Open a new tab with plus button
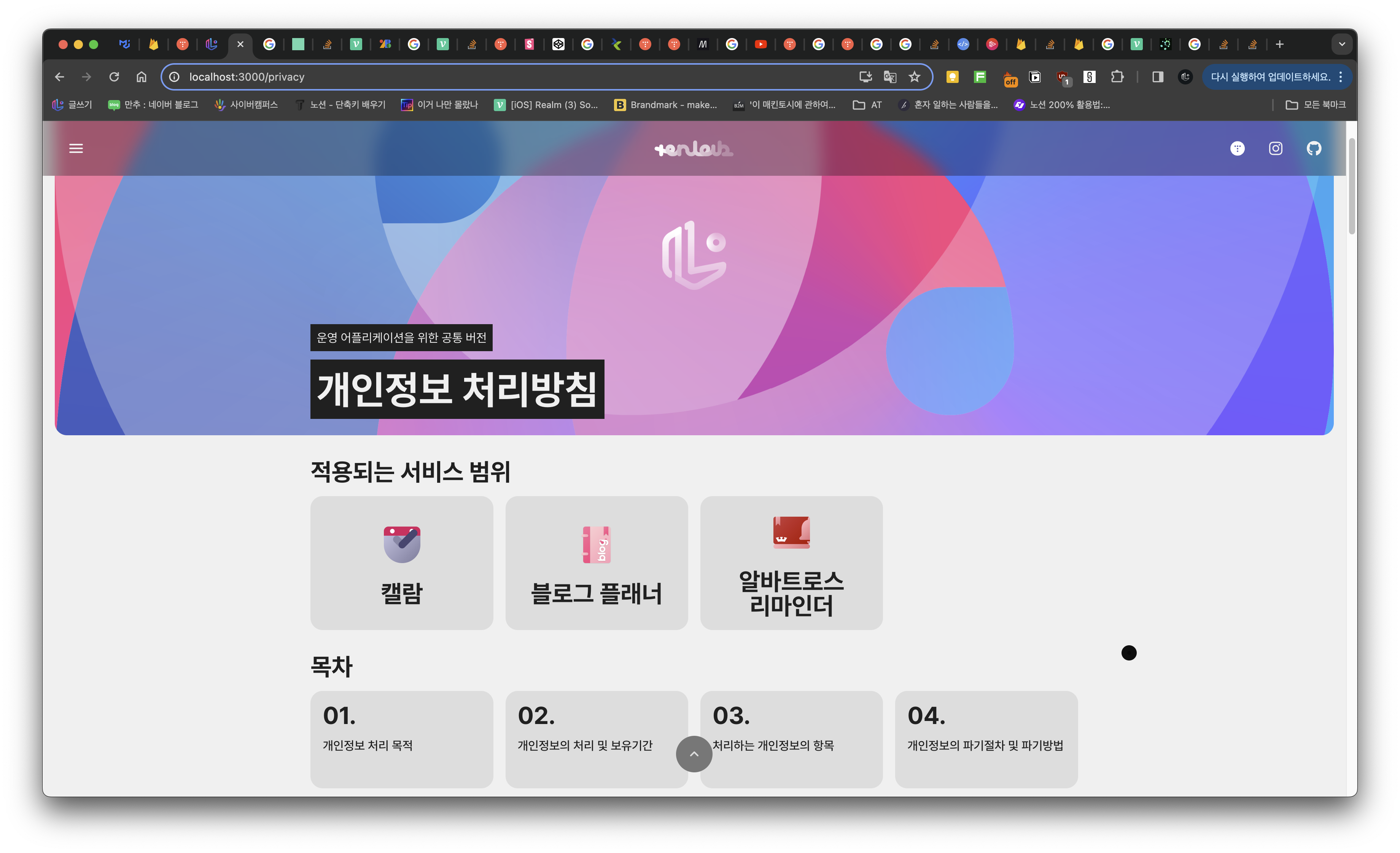The height and width of the screenshot is (853, 1400). pyautogui.click(x=1279, y=45)
